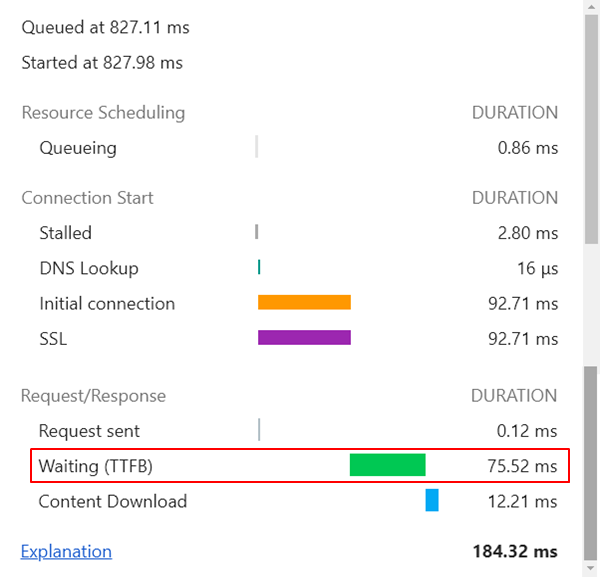Image resolution: width=600 pixels, height=577 pixels.
Task: Select the Waiting (TTFB) row label
Action: (96, 466)
